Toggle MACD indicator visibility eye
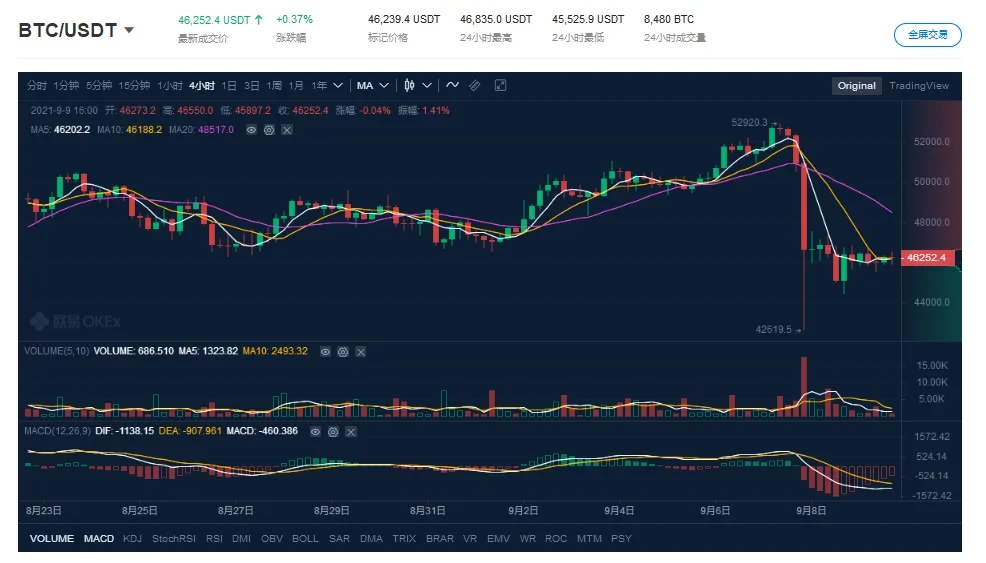Screen dimensions: 986x563 pos(315,431)
